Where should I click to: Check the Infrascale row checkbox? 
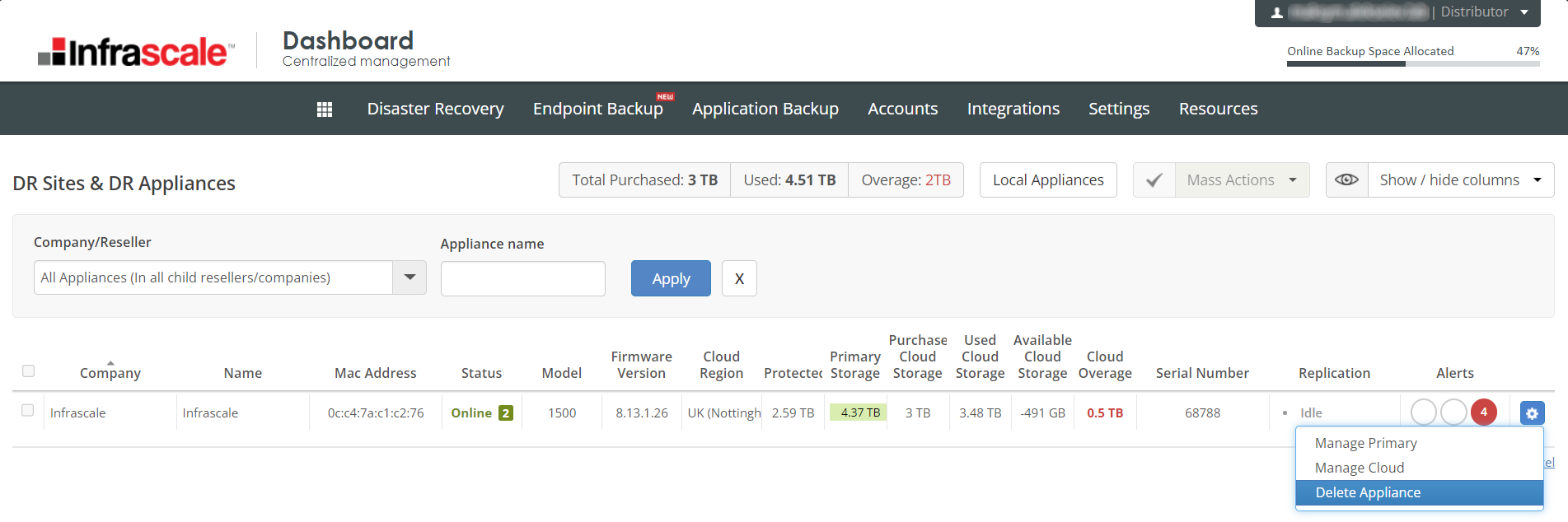pos(27,410)
